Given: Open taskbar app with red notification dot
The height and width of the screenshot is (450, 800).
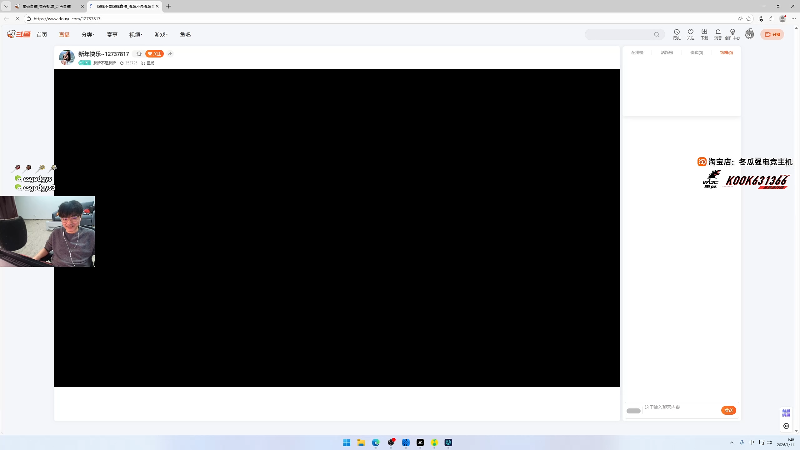Looking at the screenshot, I should pos(391,442).
